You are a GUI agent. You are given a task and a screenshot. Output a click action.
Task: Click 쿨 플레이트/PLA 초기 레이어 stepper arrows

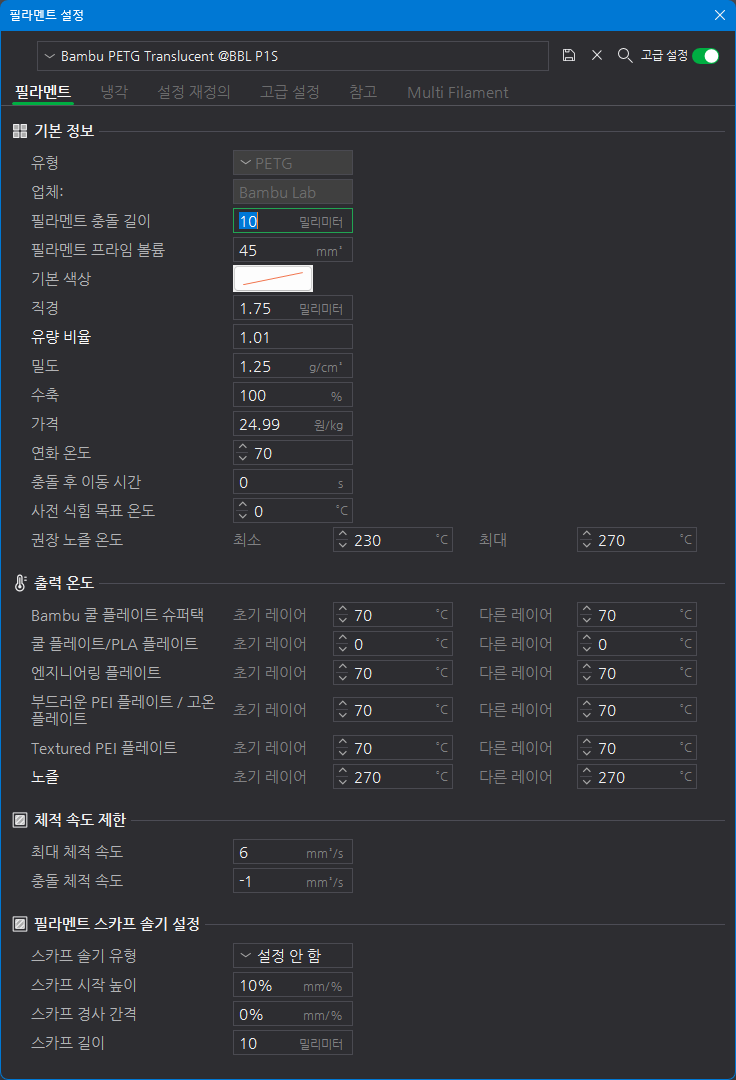(343, 643)
